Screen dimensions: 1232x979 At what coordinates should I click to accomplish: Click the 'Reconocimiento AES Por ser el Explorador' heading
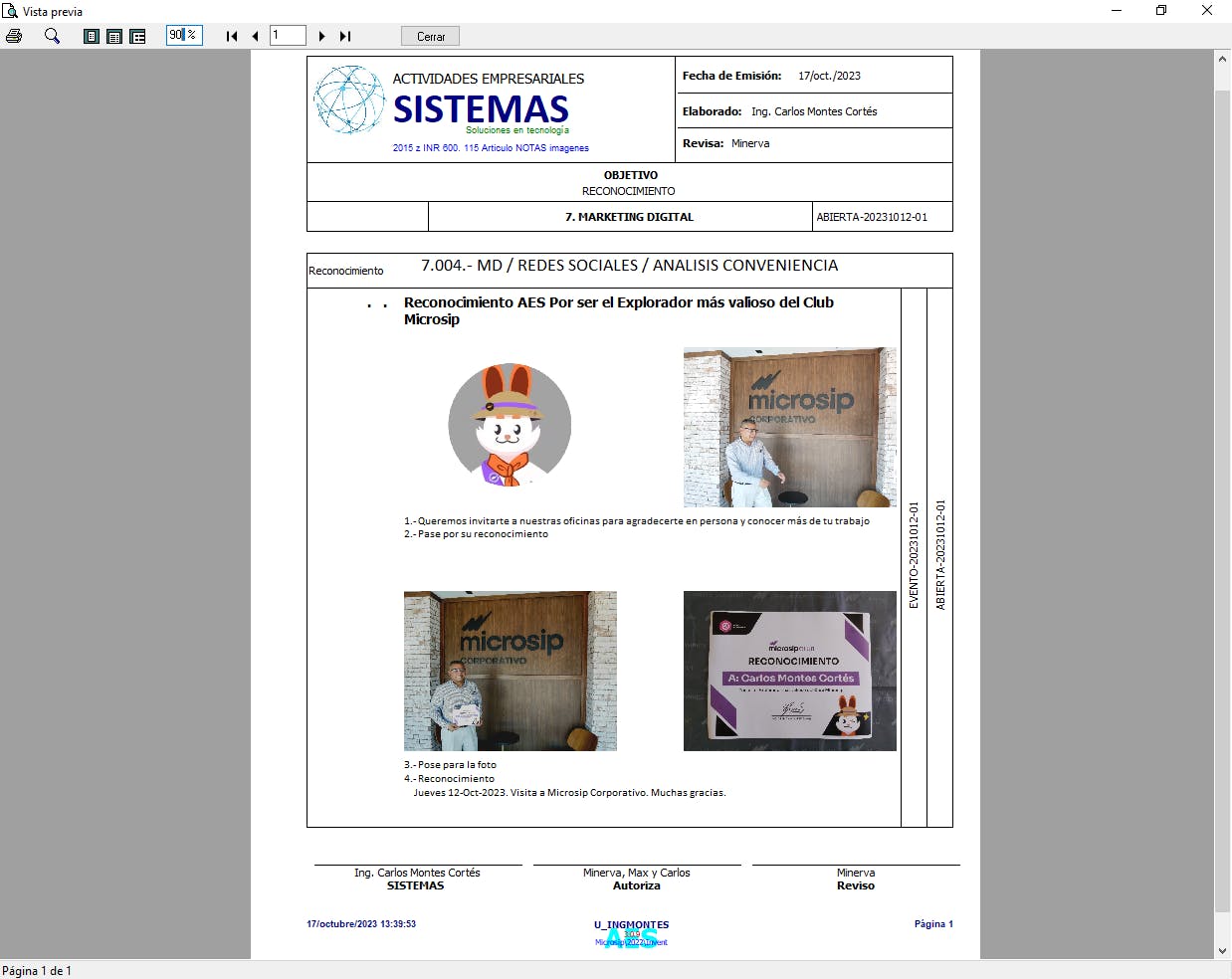tap(619, 310)
